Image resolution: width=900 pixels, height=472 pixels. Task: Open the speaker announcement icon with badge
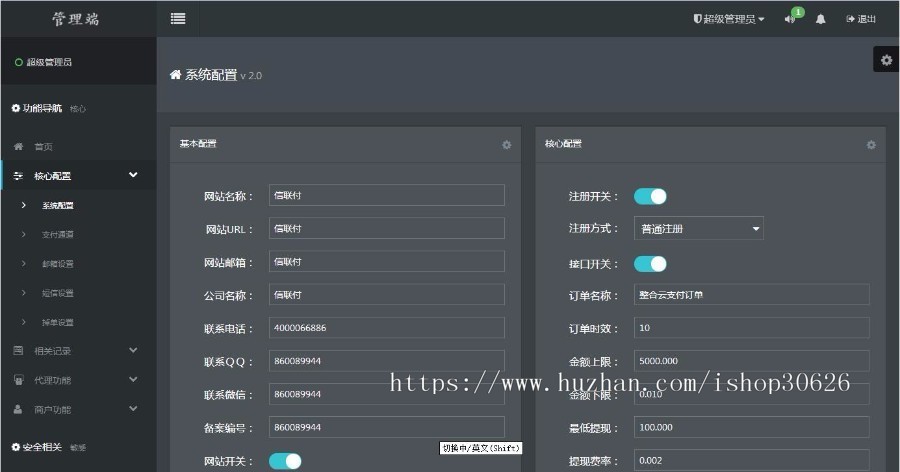(790, 19)
